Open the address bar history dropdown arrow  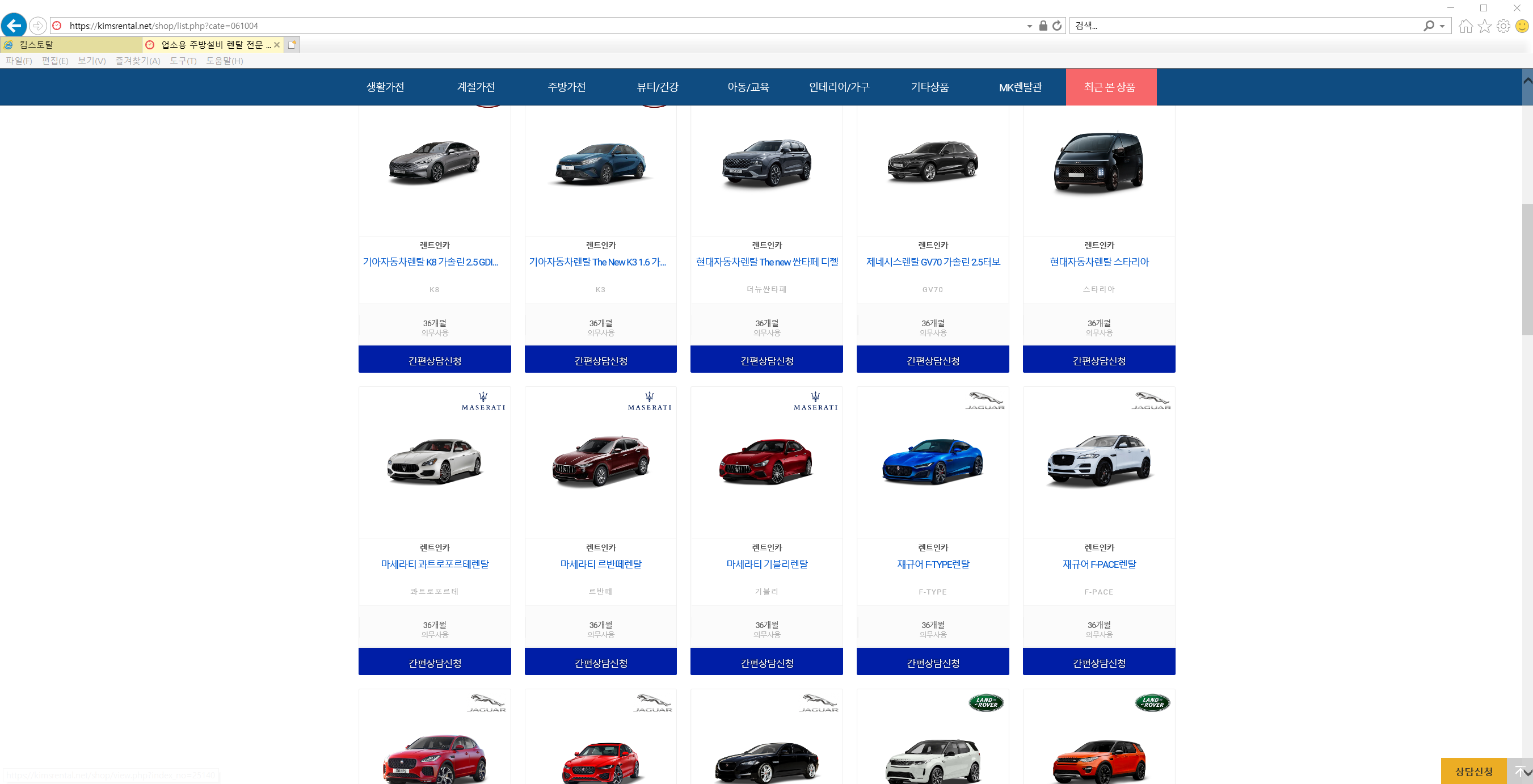[x=1030, y=26]
